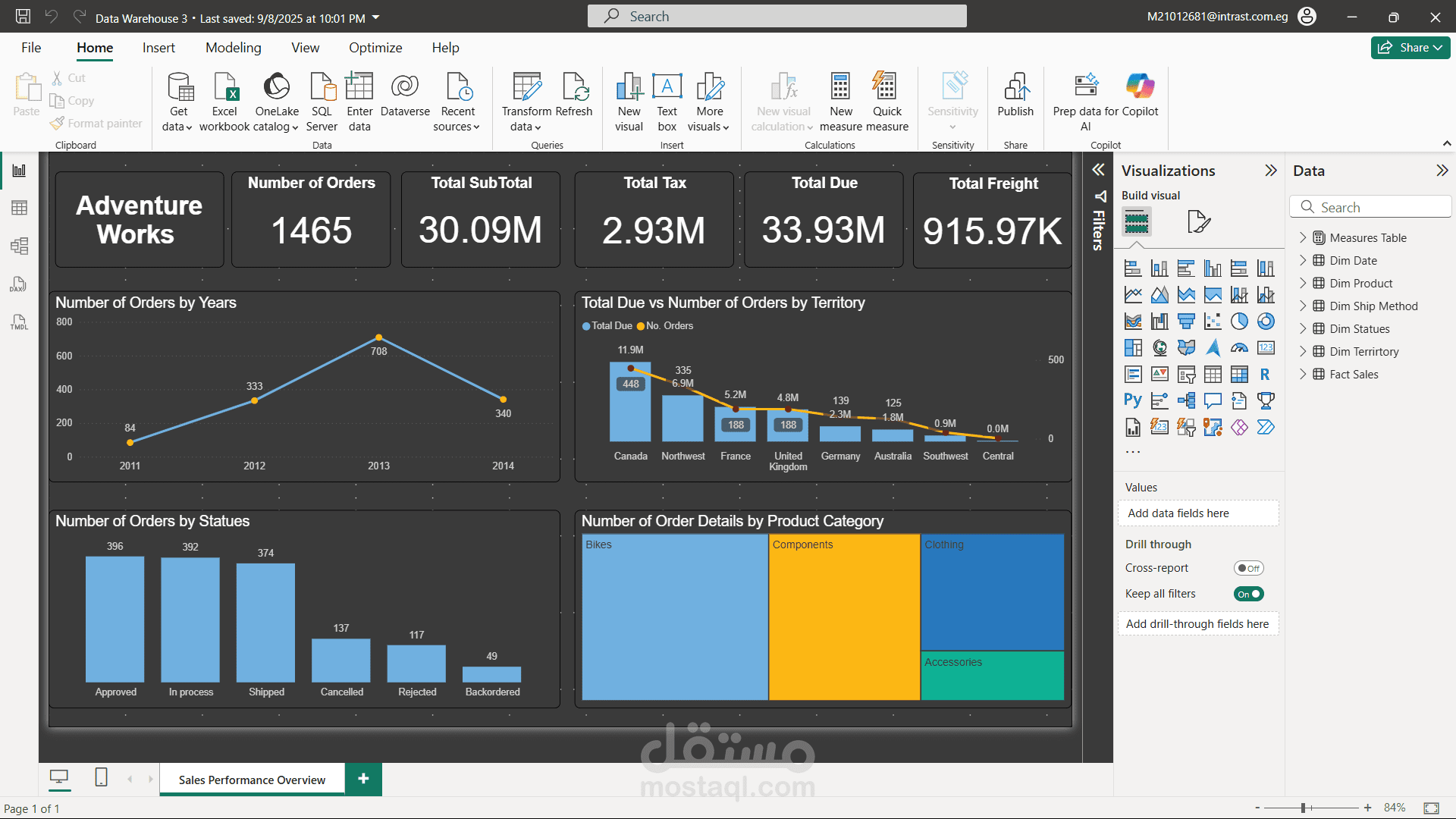This screenshot has height=819, width=1456.
Task: Switch to Report view in left sidebar
Action: coord(20,171)
